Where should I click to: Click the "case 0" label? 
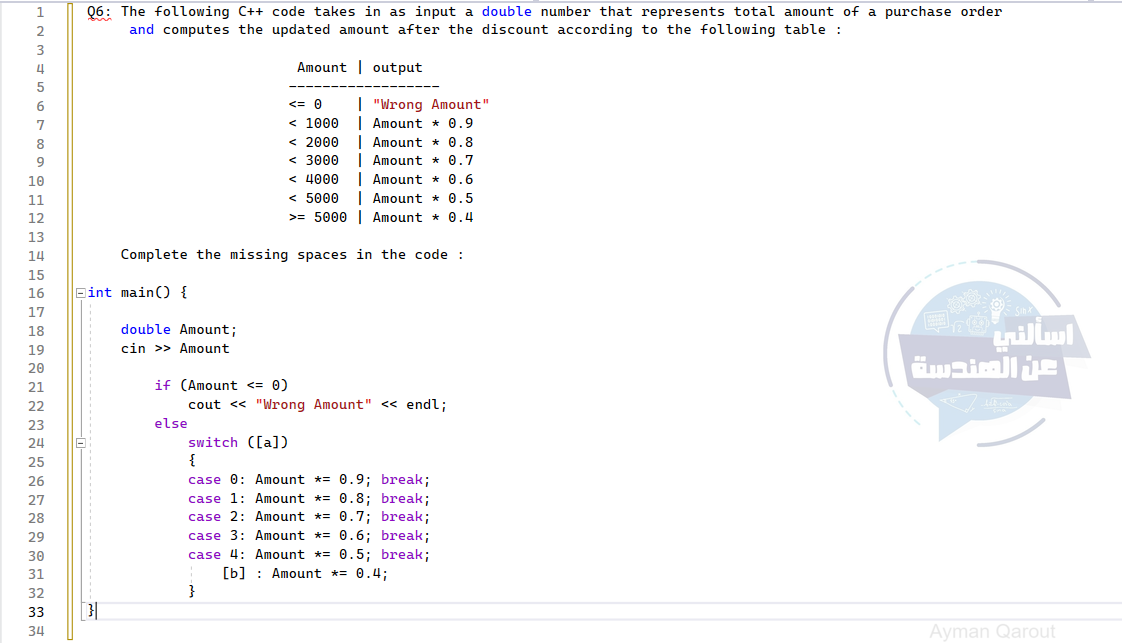click(208, 479)
